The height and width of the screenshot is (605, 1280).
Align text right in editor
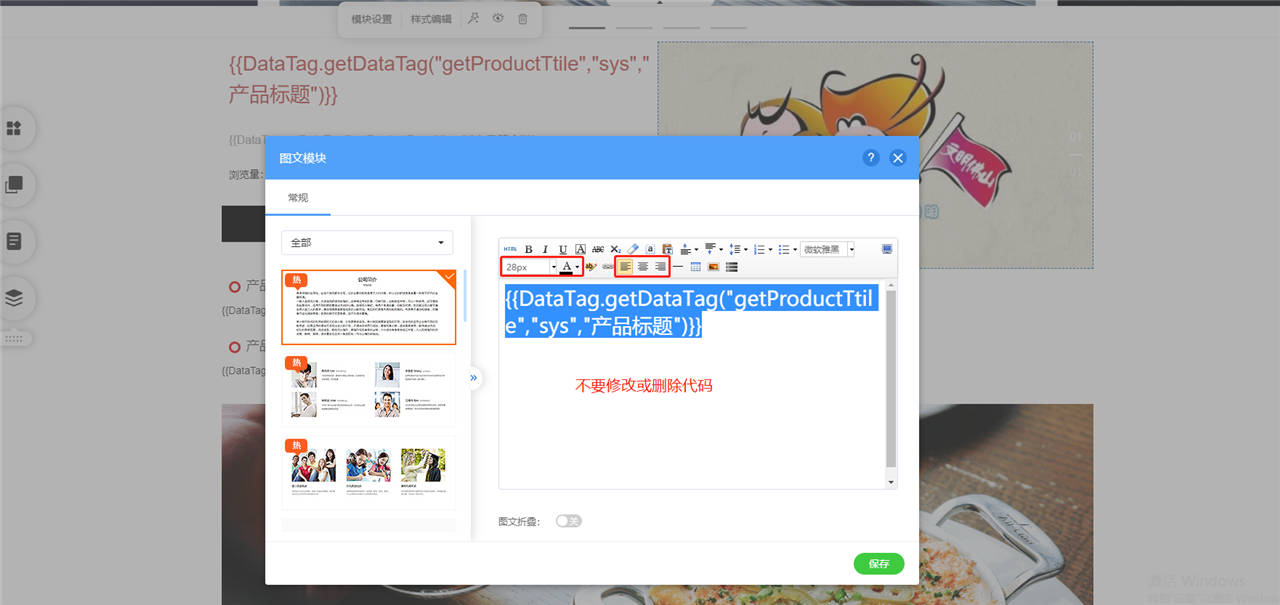[x=660, y=267]
